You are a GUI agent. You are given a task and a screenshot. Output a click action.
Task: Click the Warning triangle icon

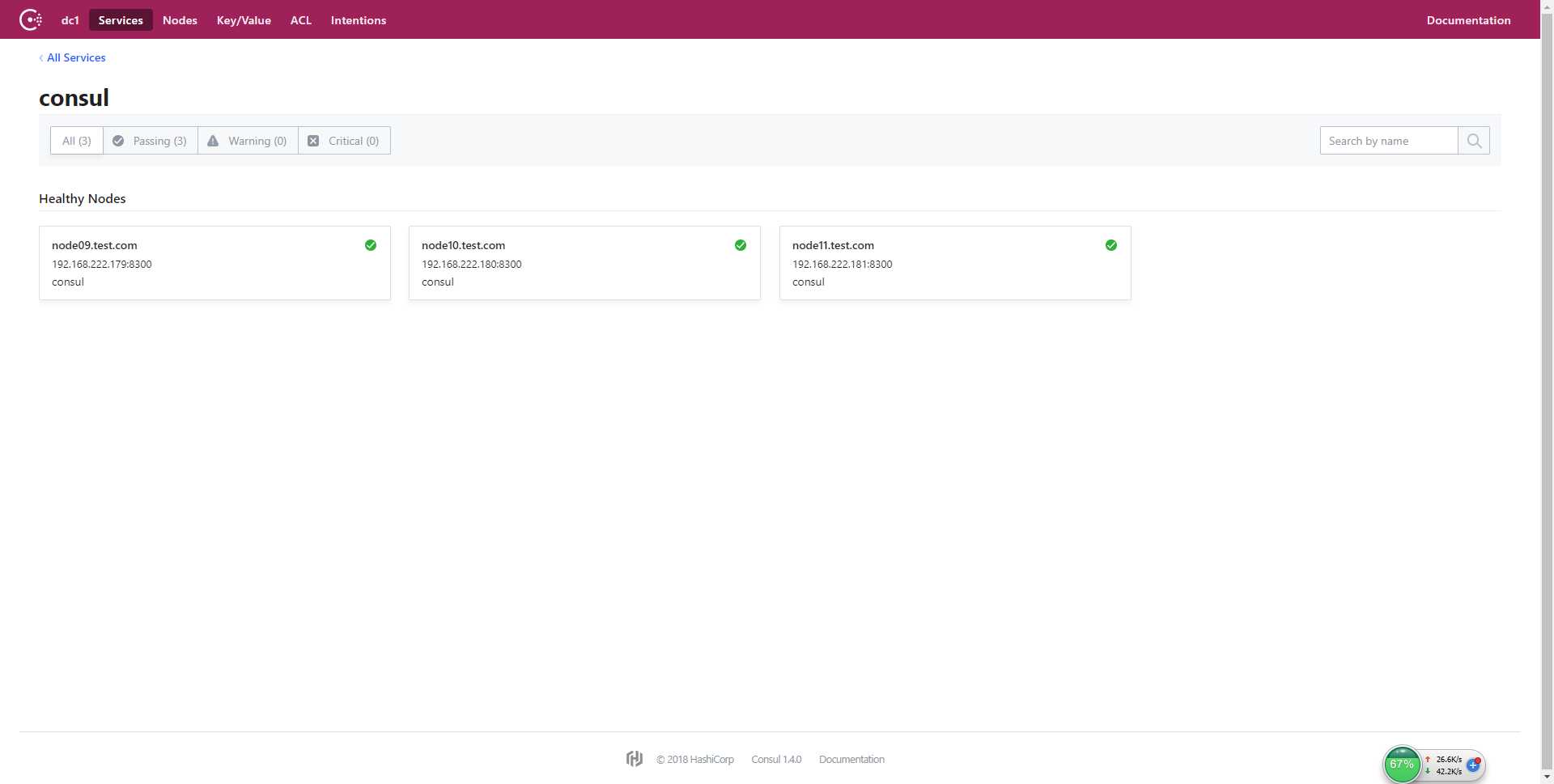click(x=213, y=141)
